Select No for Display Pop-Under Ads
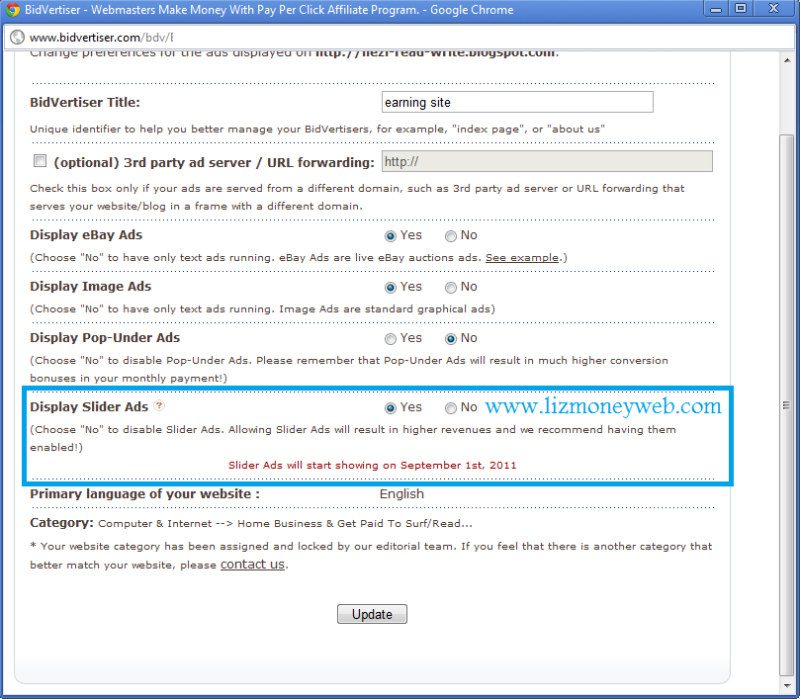800x699 pixels. point(451,339)
